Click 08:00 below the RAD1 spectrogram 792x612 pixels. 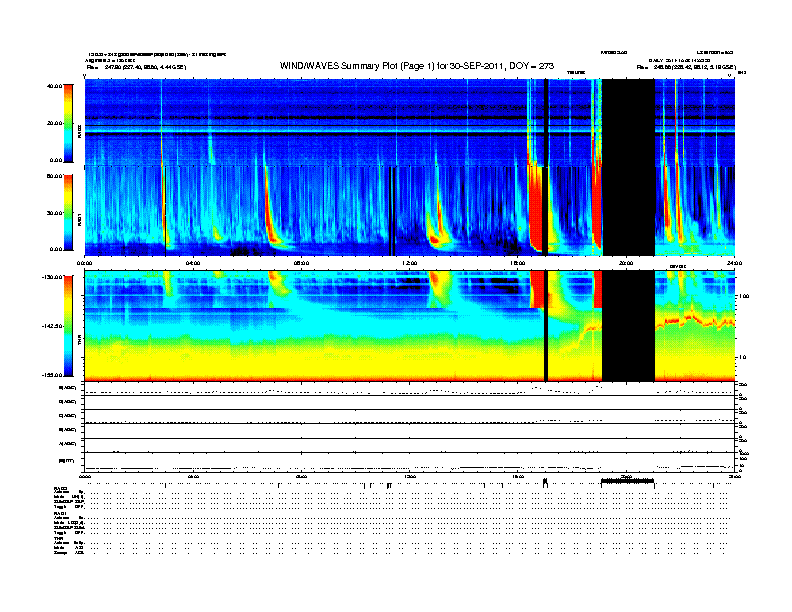tap(301, 263)
